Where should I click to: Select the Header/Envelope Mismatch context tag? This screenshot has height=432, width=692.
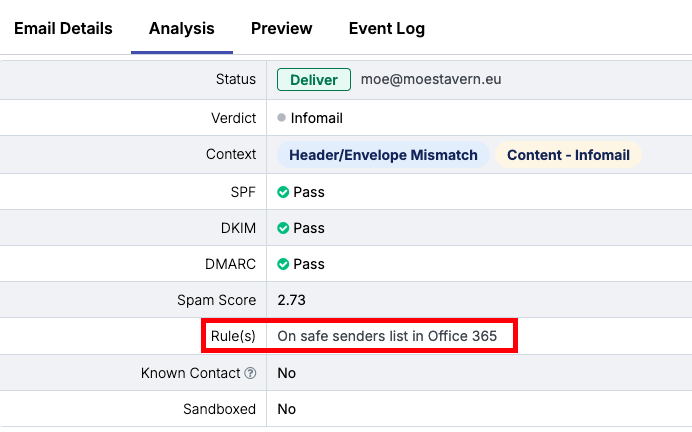coord(383,155)
